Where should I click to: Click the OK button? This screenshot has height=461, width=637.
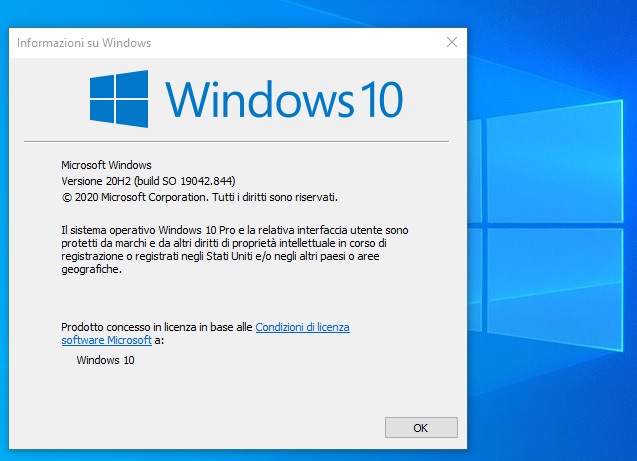tap(421, 427)
